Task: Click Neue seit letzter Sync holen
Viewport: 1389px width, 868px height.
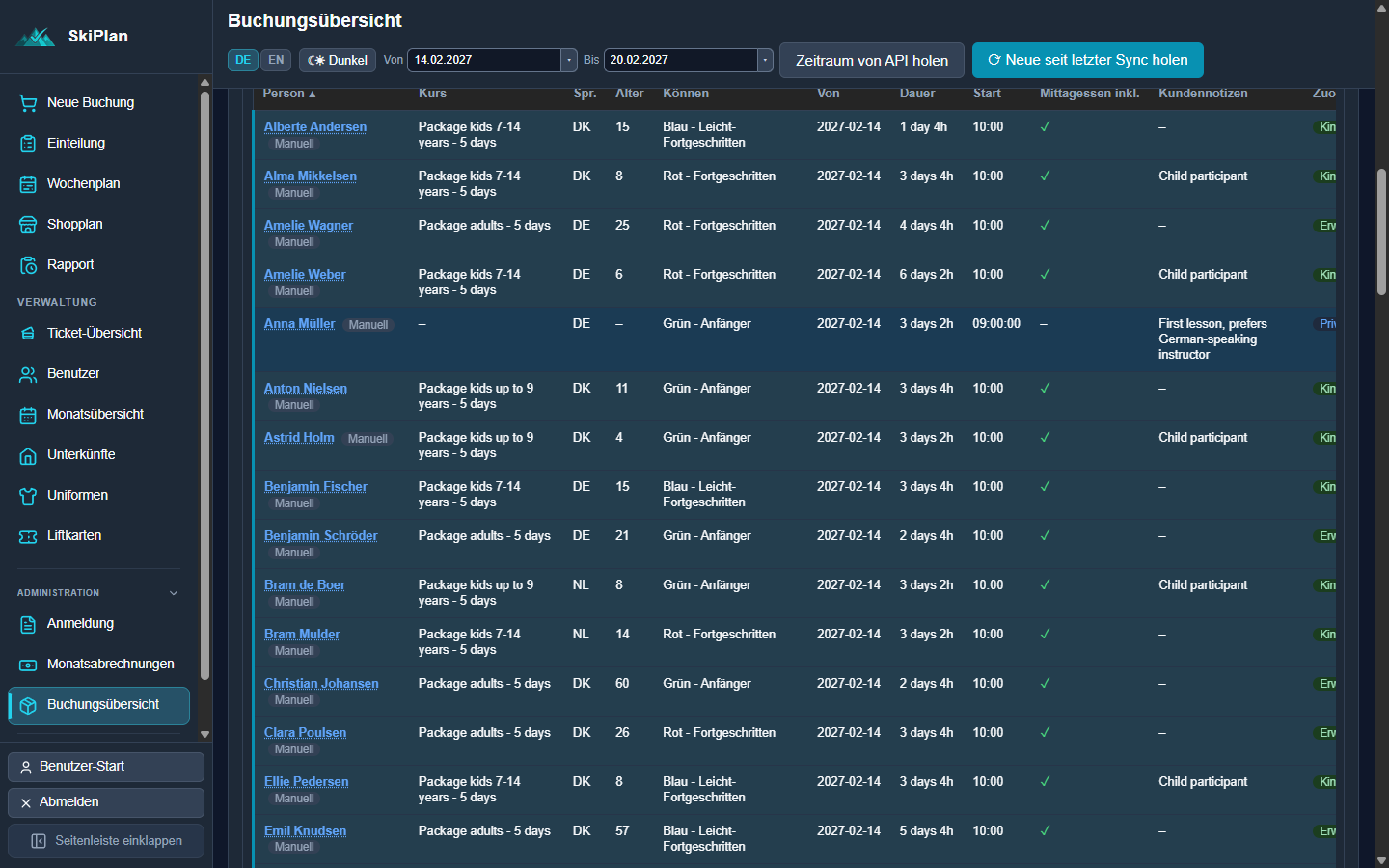Action: tap(1087, 60)
